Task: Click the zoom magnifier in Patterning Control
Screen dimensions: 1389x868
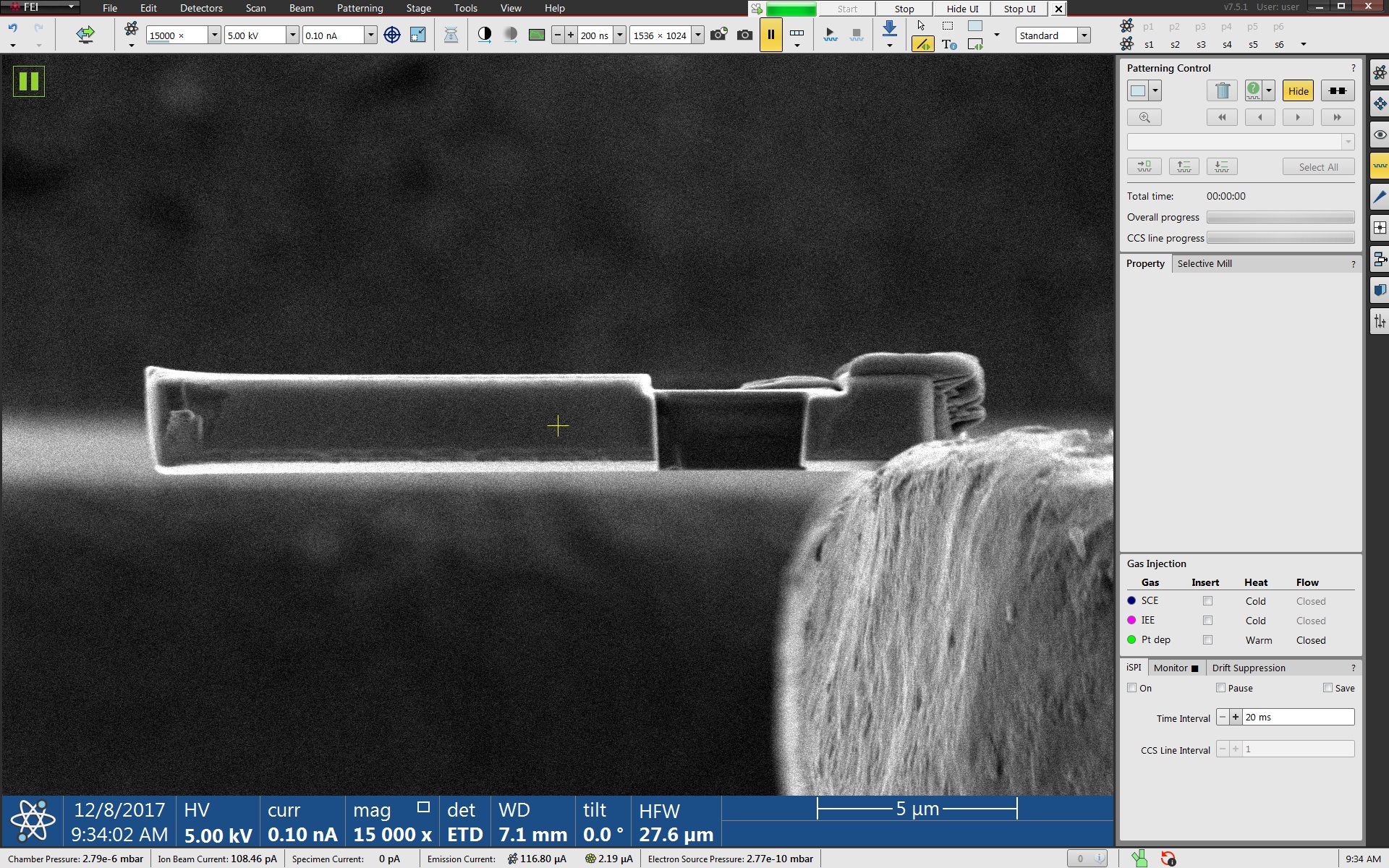Action: 1144,117
